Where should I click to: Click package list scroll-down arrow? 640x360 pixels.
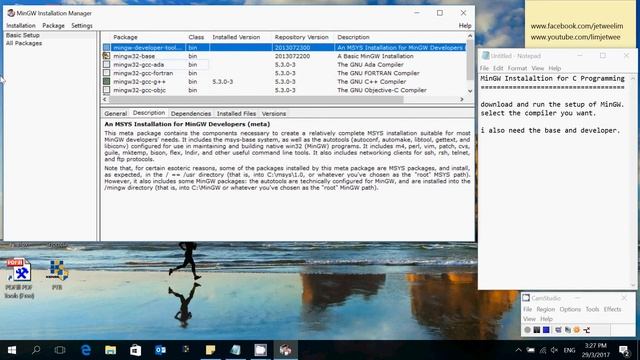470,91
